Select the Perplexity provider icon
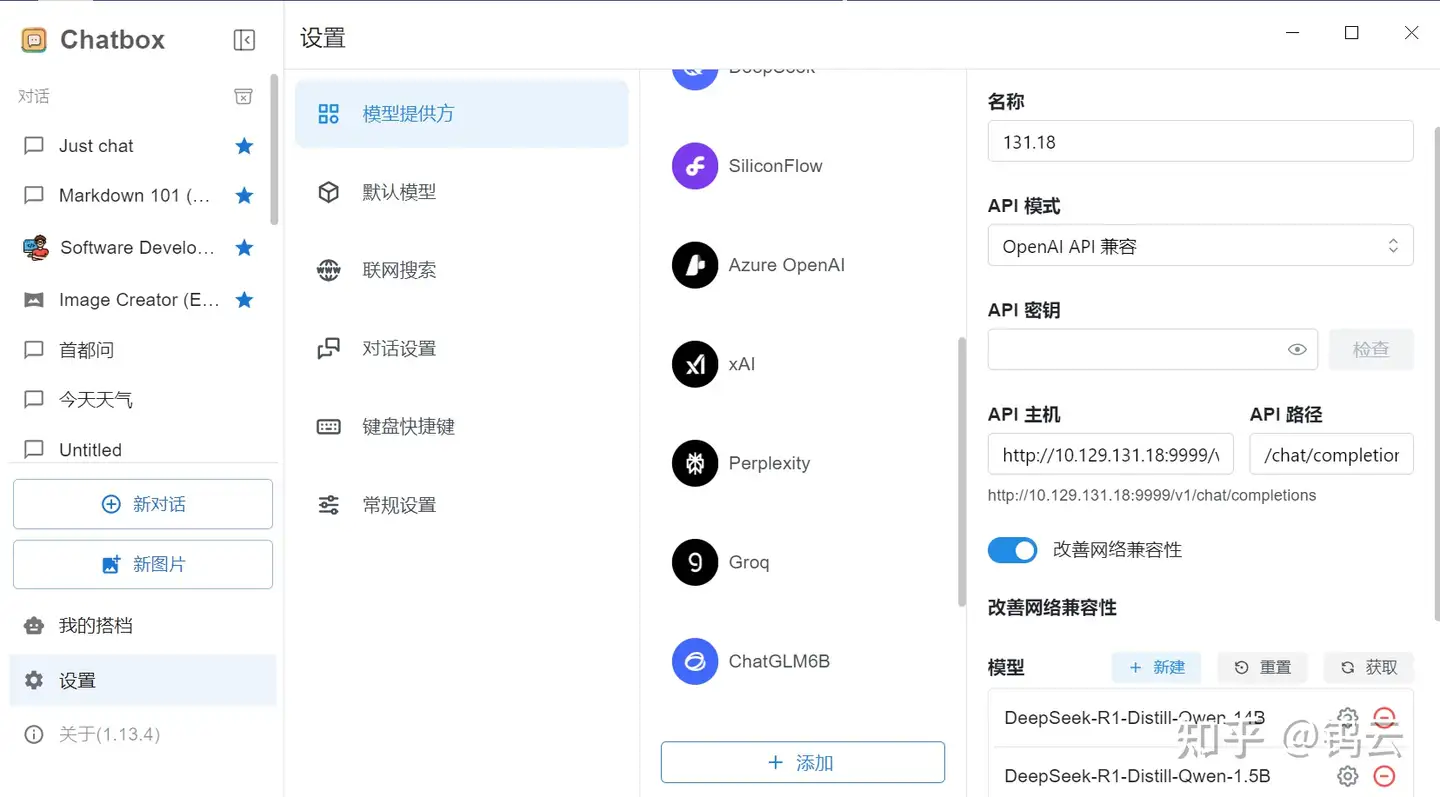 tap(695, 463)
